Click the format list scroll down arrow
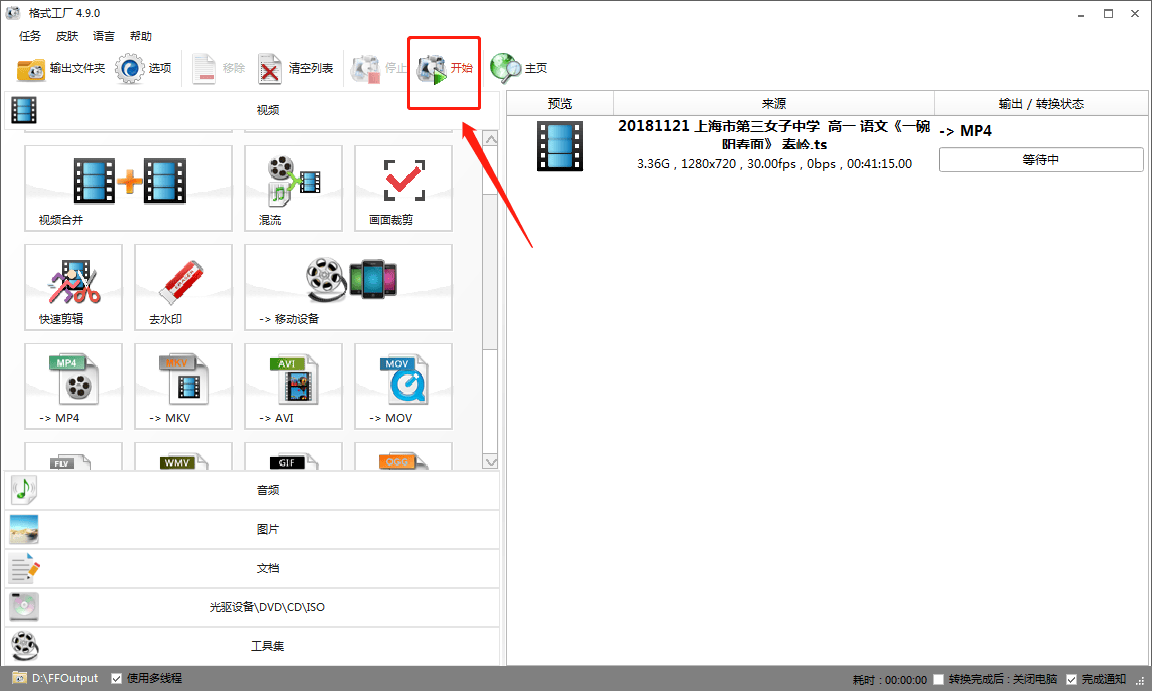 pos(490,462)
